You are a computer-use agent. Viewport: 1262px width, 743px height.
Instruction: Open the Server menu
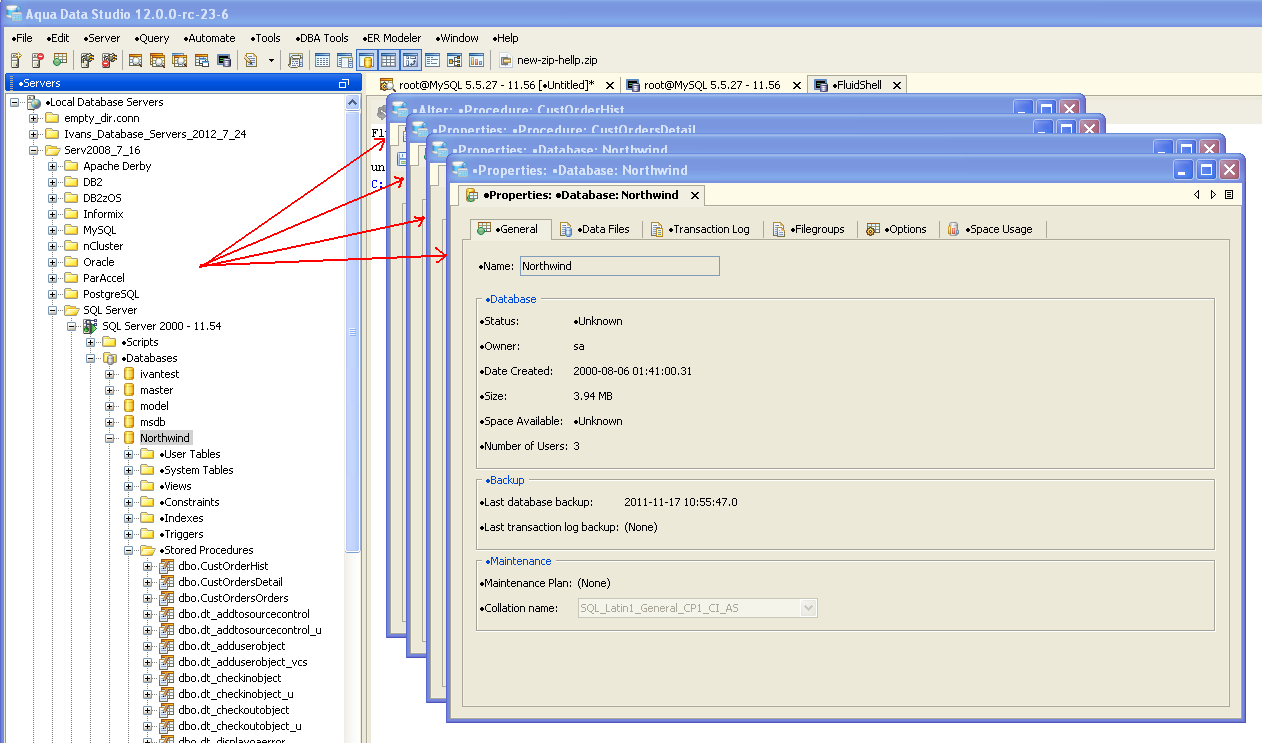coord(102,38)
